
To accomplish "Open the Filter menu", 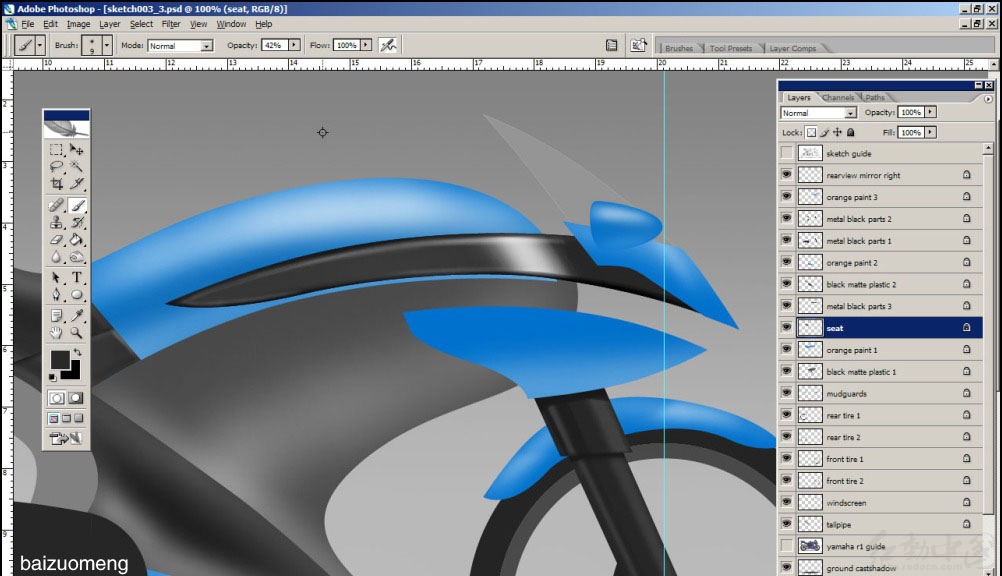I will click(x=171, y=24).
